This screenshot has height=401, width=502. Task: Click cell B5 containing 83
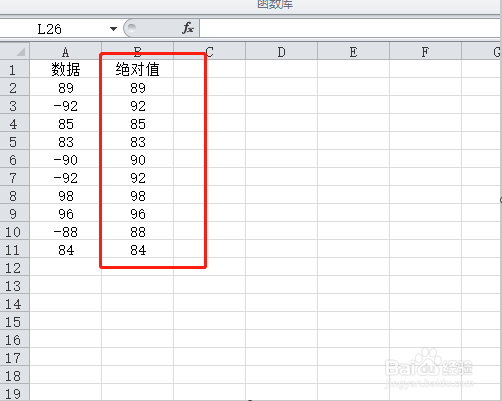(138, 141)
